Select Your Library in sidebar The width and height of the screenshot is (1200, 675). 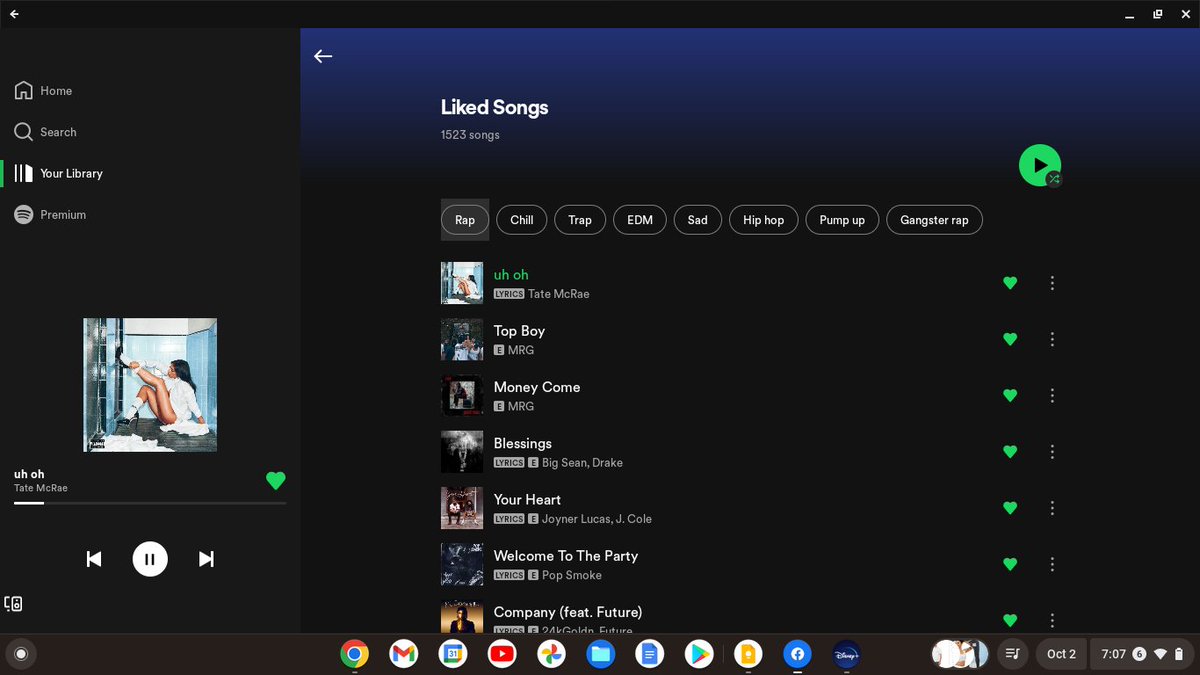pos(58,173)
